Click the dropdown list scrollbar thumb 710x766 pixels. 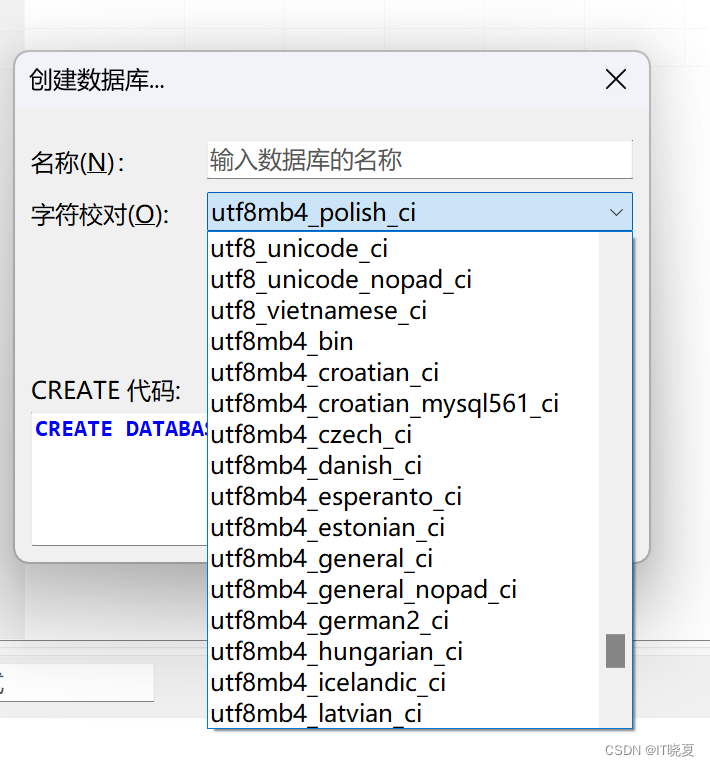tap(615, 651)
